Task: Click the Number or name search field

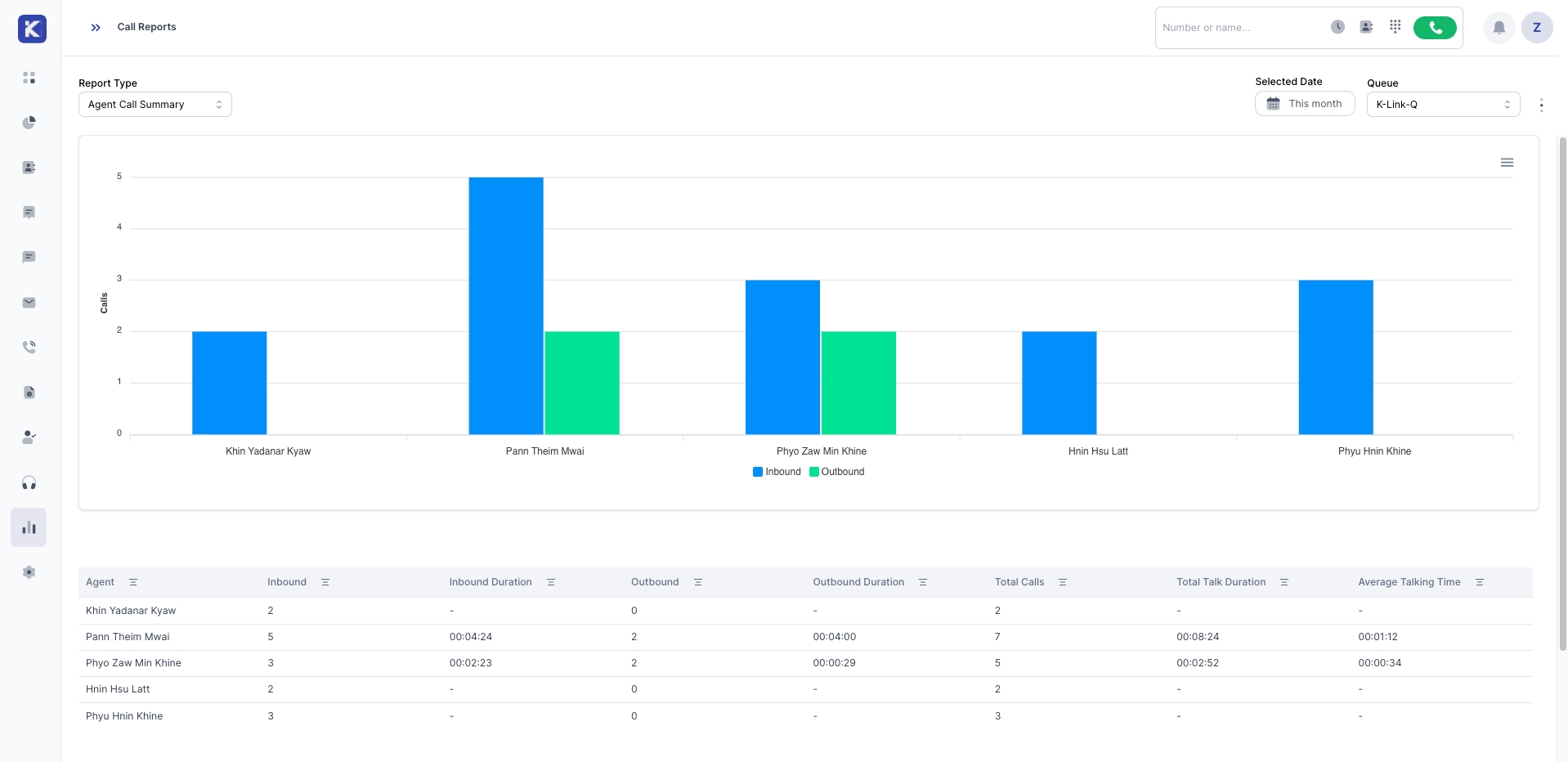Action: tap(1239, 28)
